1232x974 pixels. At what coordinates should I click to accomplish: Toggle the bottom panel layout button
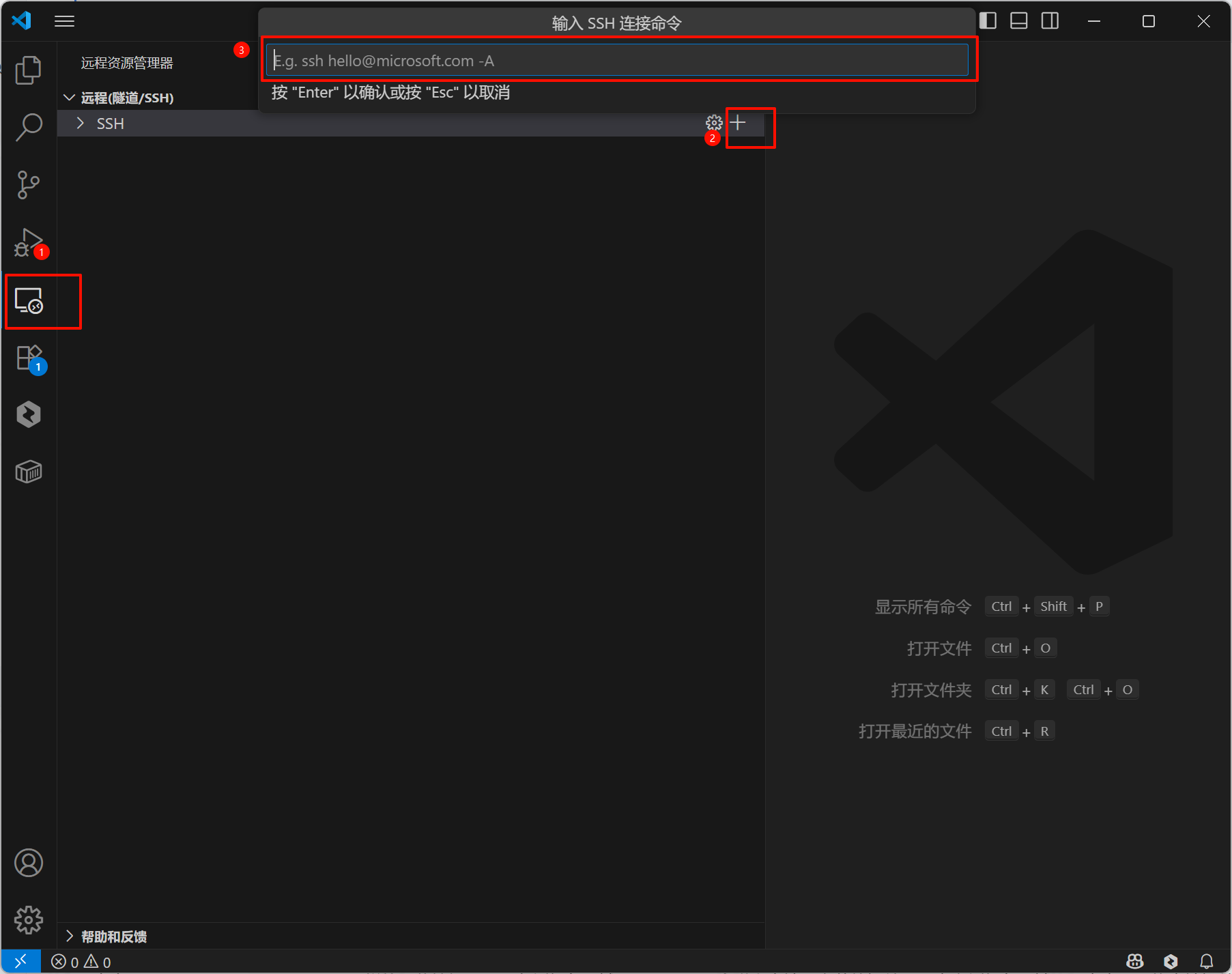point(1019,21)
